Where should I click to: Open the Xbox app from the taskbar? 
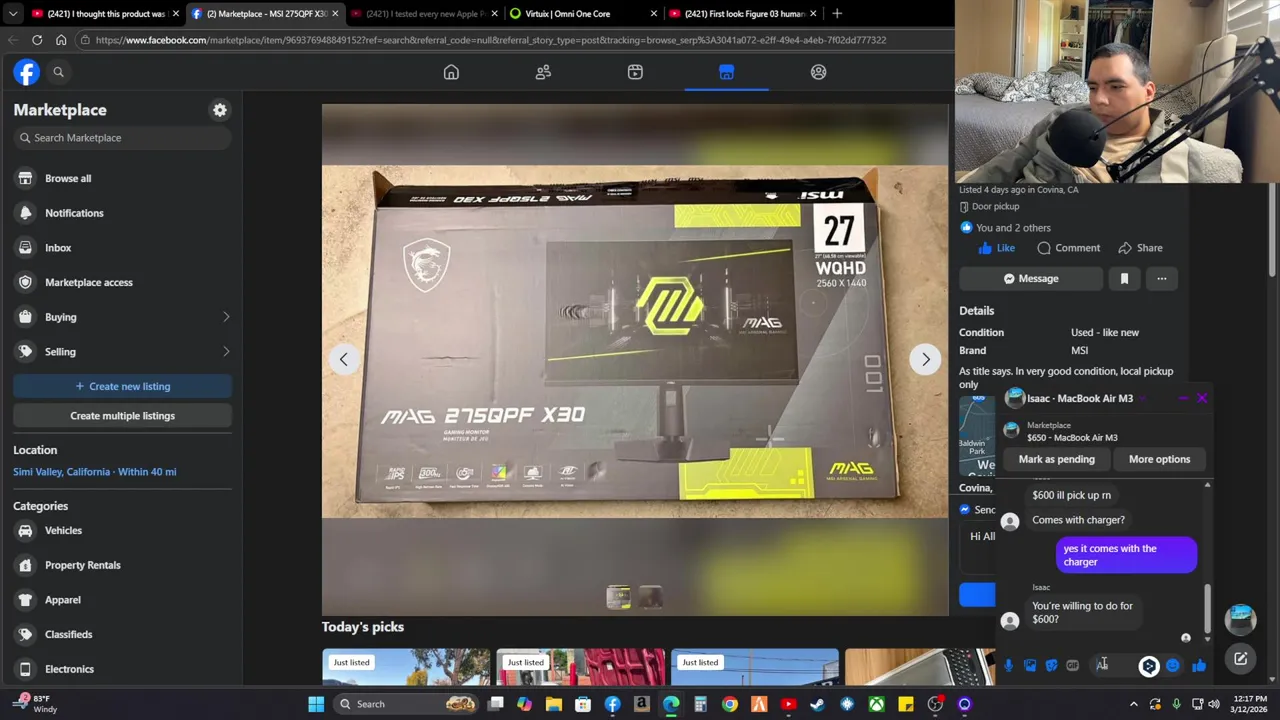point(876,704)
